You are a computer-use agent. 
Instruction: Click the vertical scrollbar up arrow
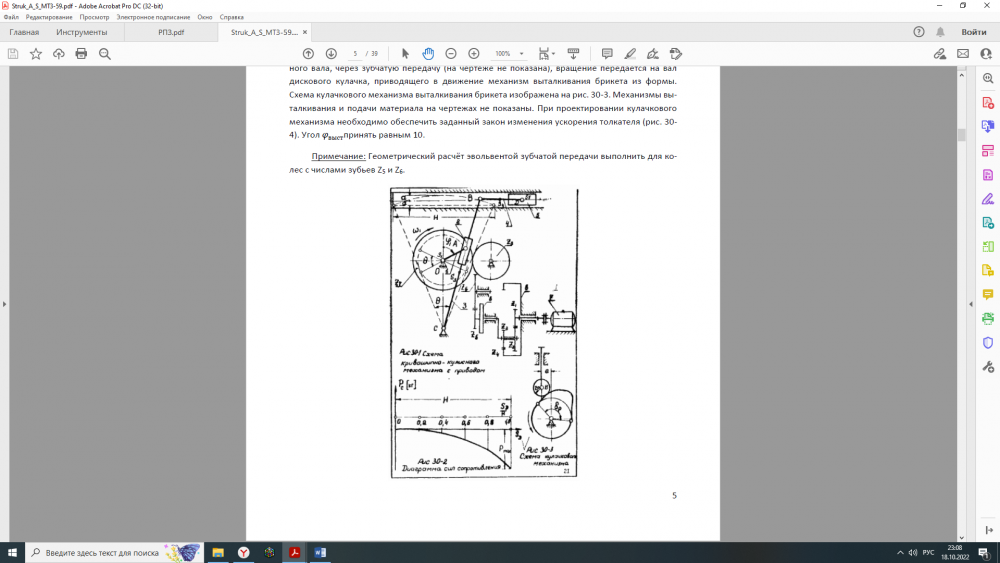[962, 75]
